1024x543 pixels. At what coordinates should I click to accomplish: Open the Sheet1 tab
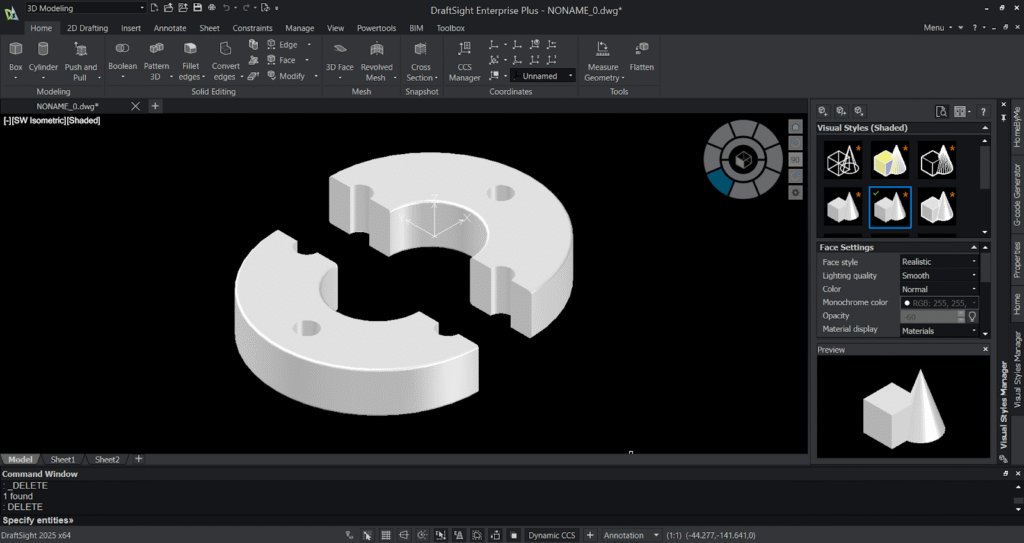pyautogui.click(x=63, y=459)
